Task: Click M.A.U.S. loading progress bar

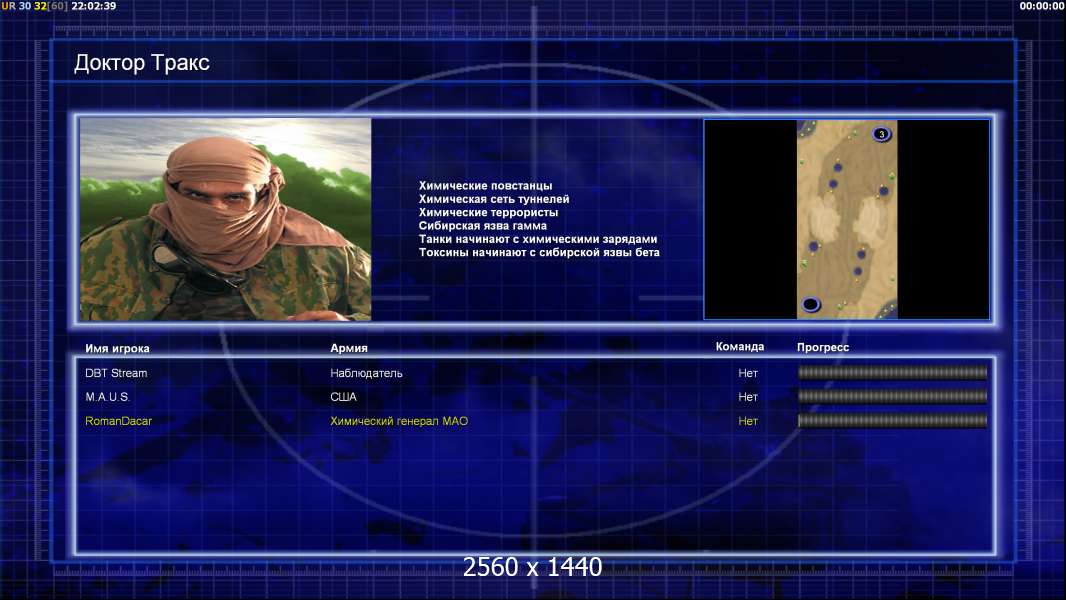Action: [x=892, y=396]
